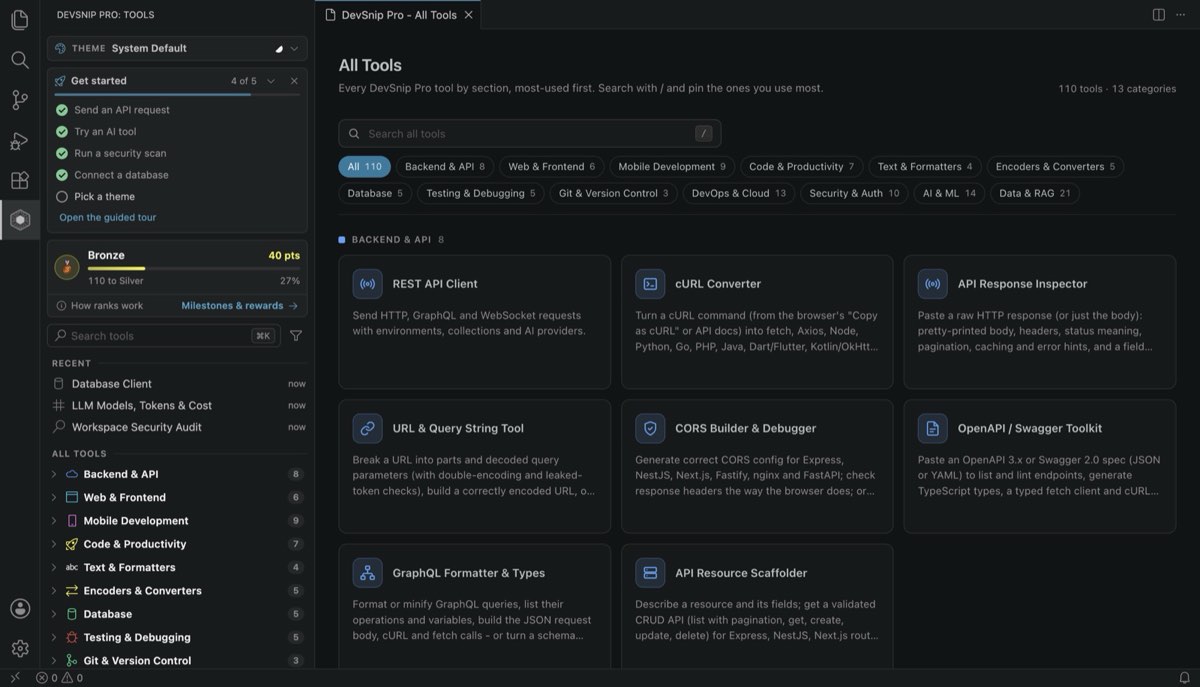
Task: Click the split editor layout icon
Action: pyautogui.click(x=1158, y=15)
